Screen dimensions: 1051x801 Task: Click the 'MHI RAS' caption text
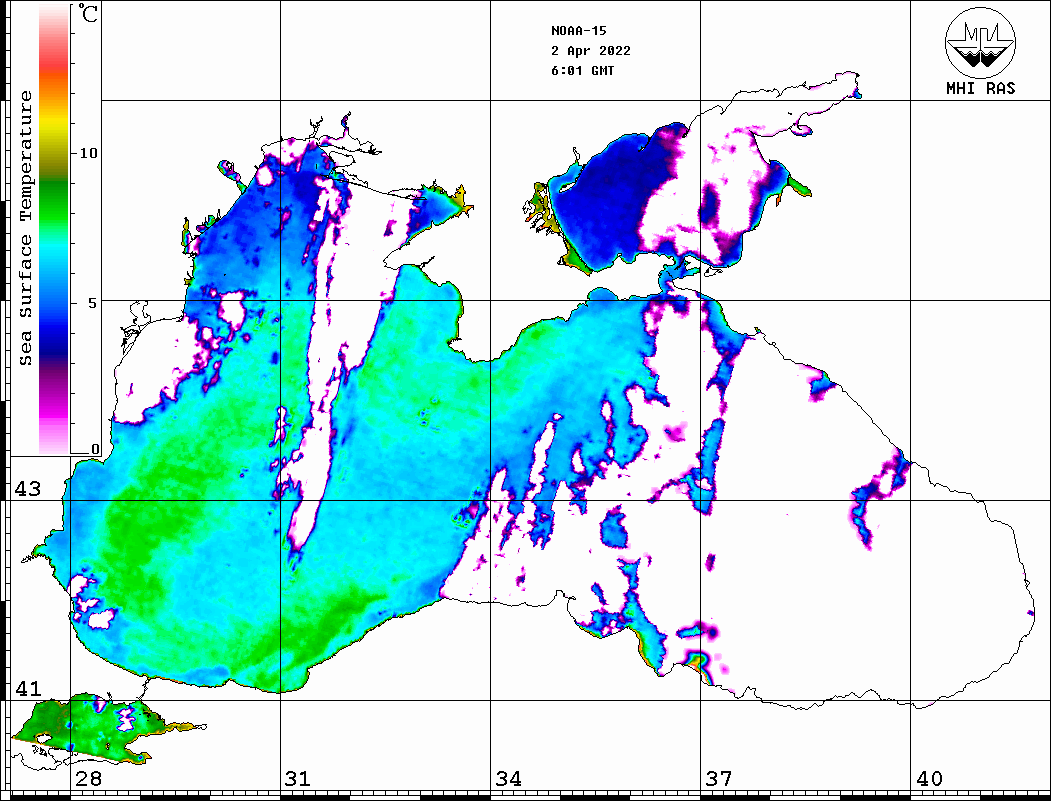(980, 88)
